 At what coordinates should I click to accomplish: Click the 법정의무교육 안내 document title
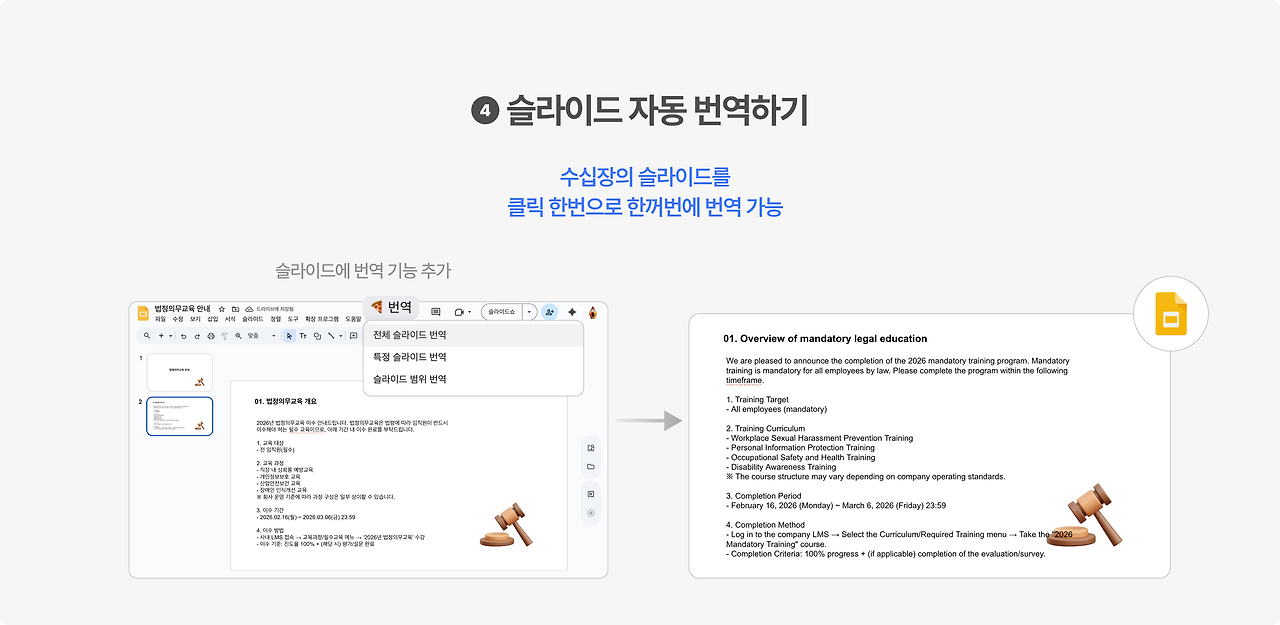[183, 308]
